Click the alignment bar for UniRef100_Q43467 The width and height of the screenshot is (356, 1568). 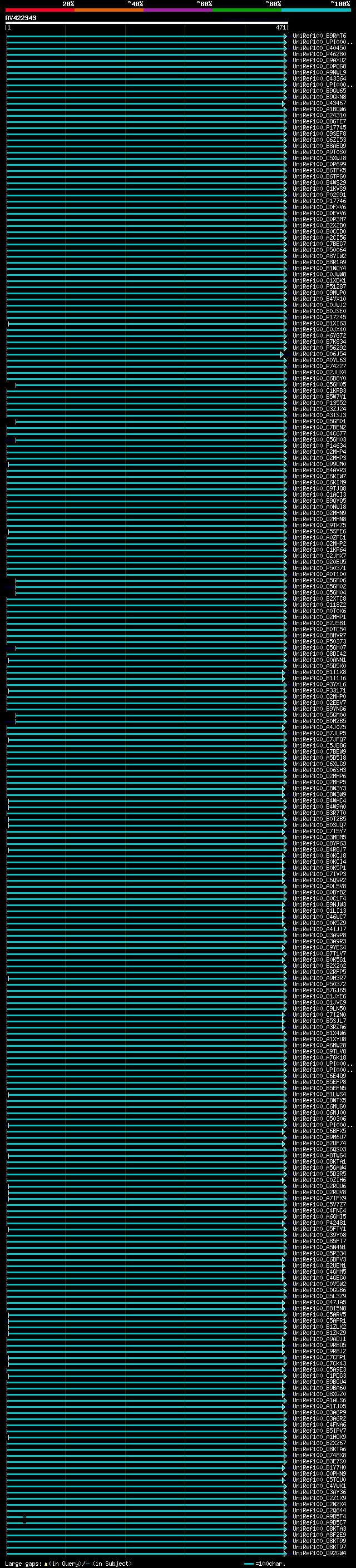click(x=145, y=103)
